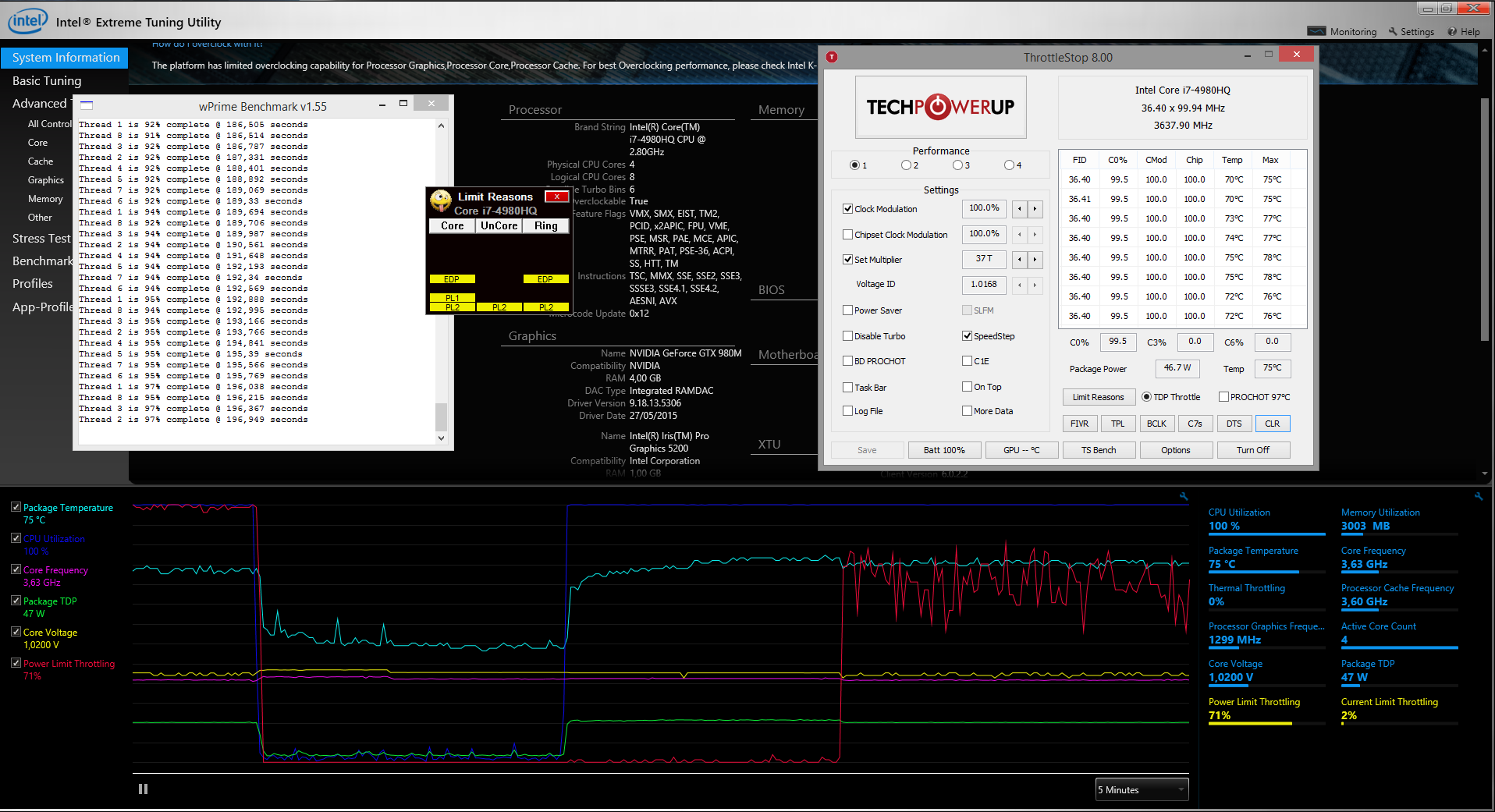Viewport: 1495px width, 812px height.
Task: Open Profiles in sidebar
Action: click(x=33, y=284)
